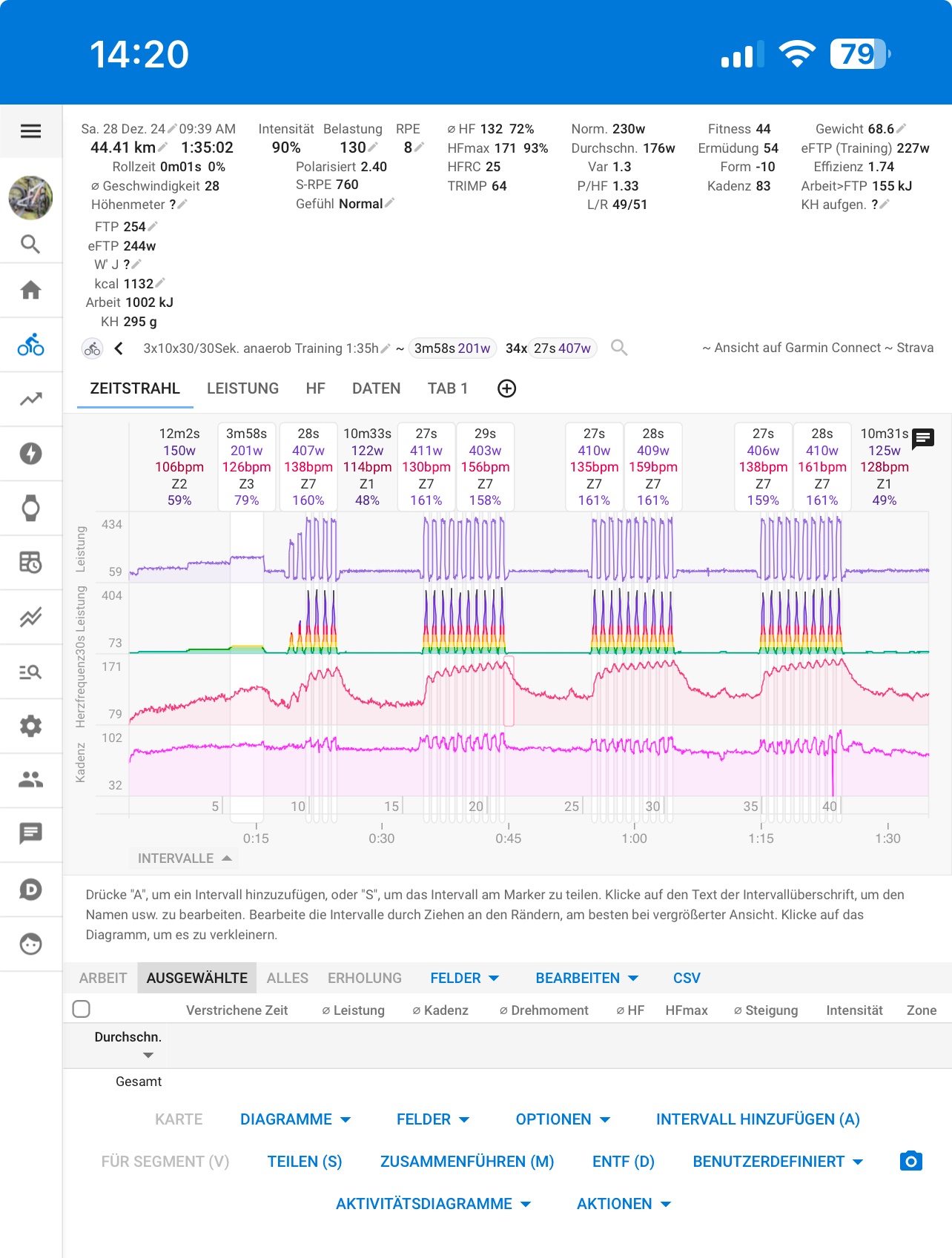Click the interval search magnifier icon

coord(619,348)
